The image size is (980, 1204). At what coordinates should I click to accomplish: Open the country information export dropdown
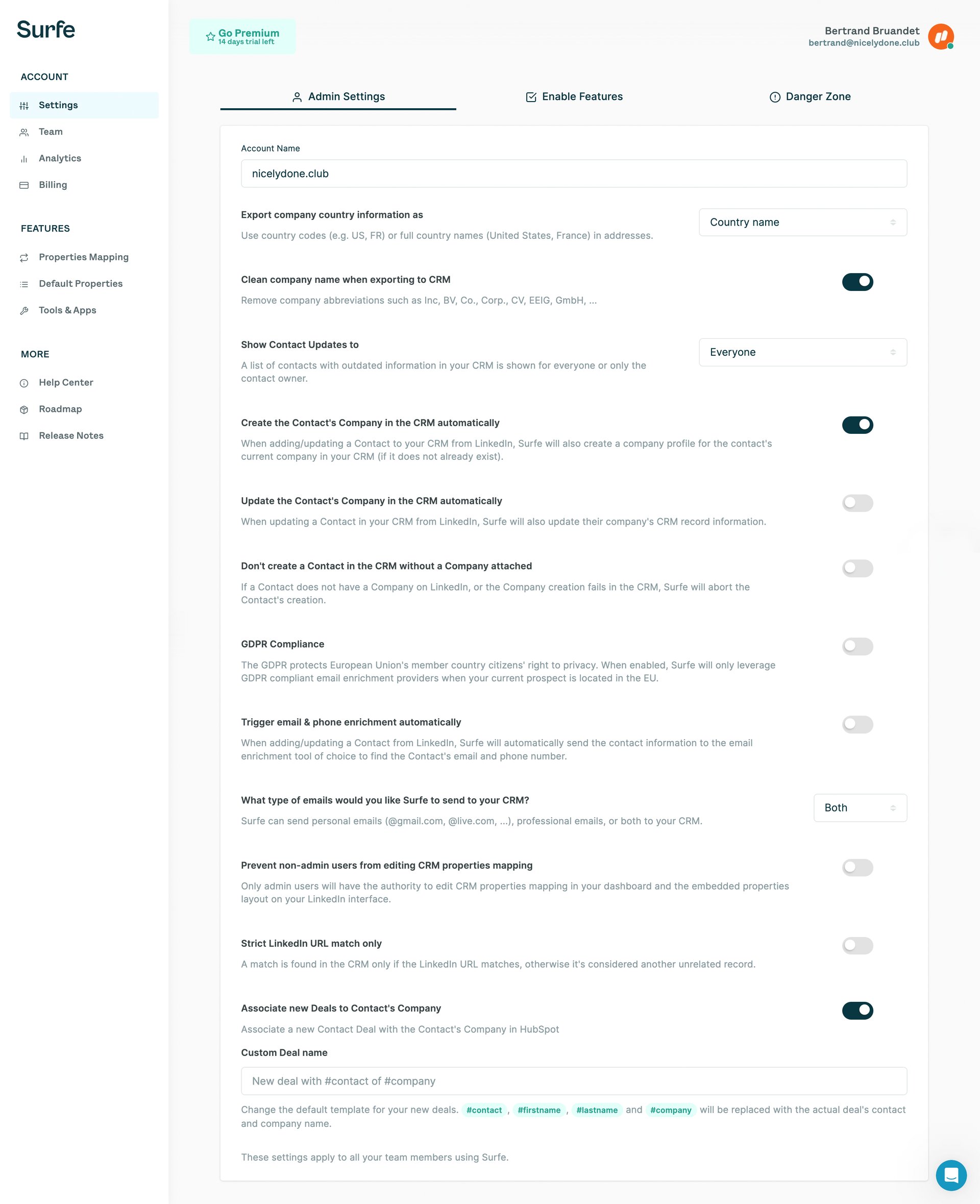[802, 222]
